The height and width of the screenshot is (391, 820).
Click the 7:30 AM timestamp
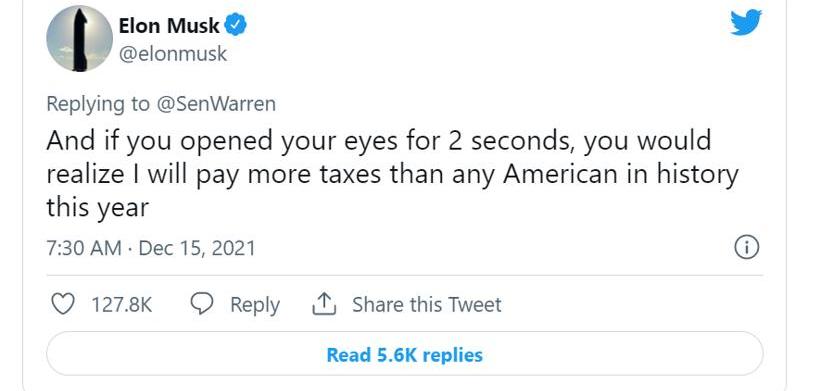[x=84, y=248]
